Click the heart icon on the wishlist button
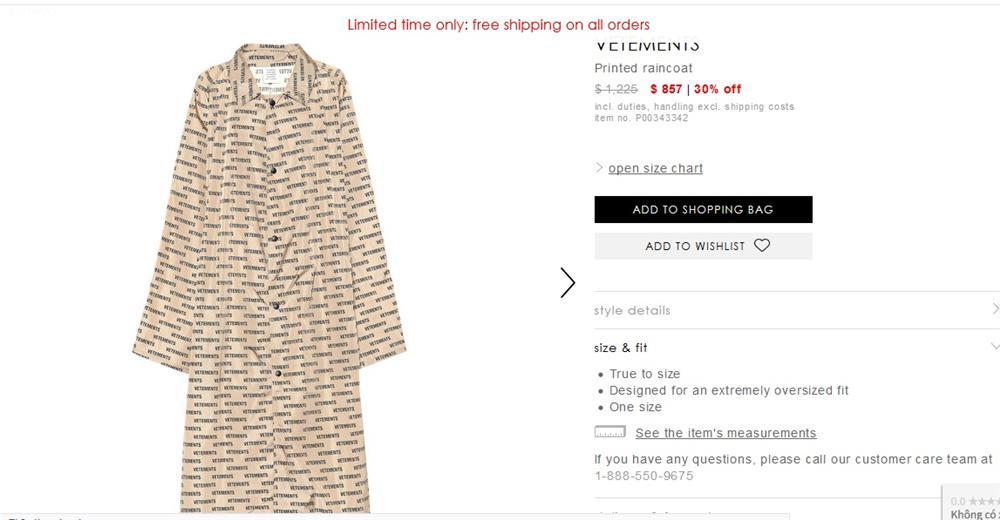Screen dimensions: 1000x520 [x=762, y=245]
